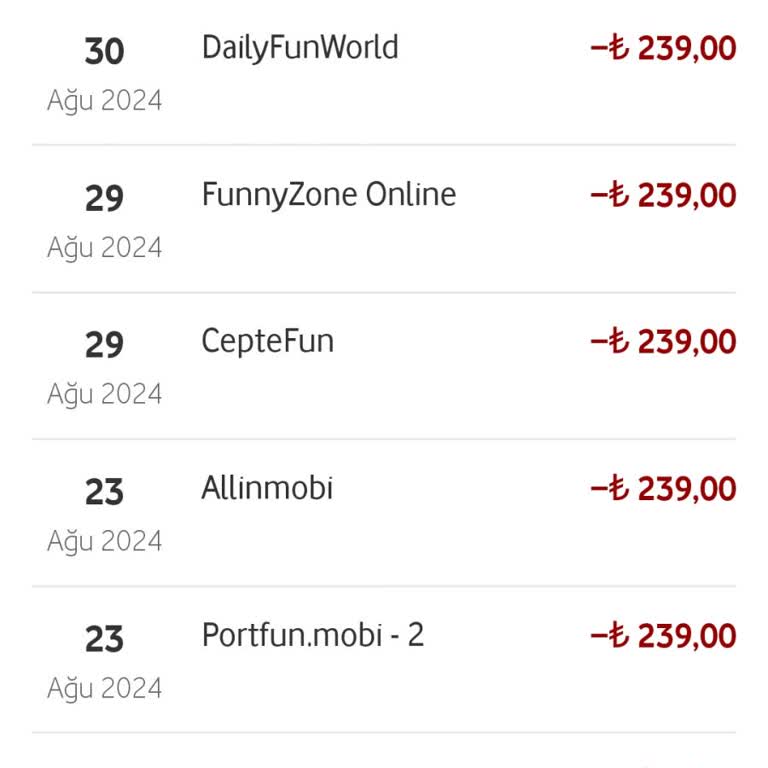Image resolution: width=768 pixels, height=768 pixels.
Task: Tap the Allinmobi transaction entry
Action: coord(267,488)
